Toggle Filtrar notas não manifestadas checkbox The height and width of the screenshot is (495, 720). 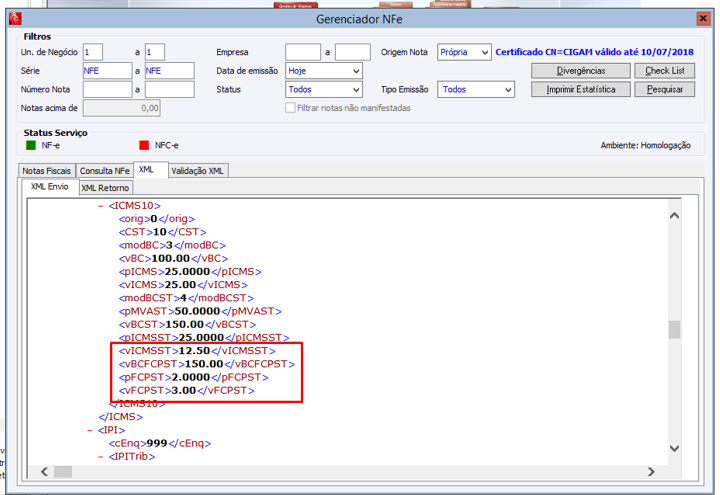[x=290, y=107]
